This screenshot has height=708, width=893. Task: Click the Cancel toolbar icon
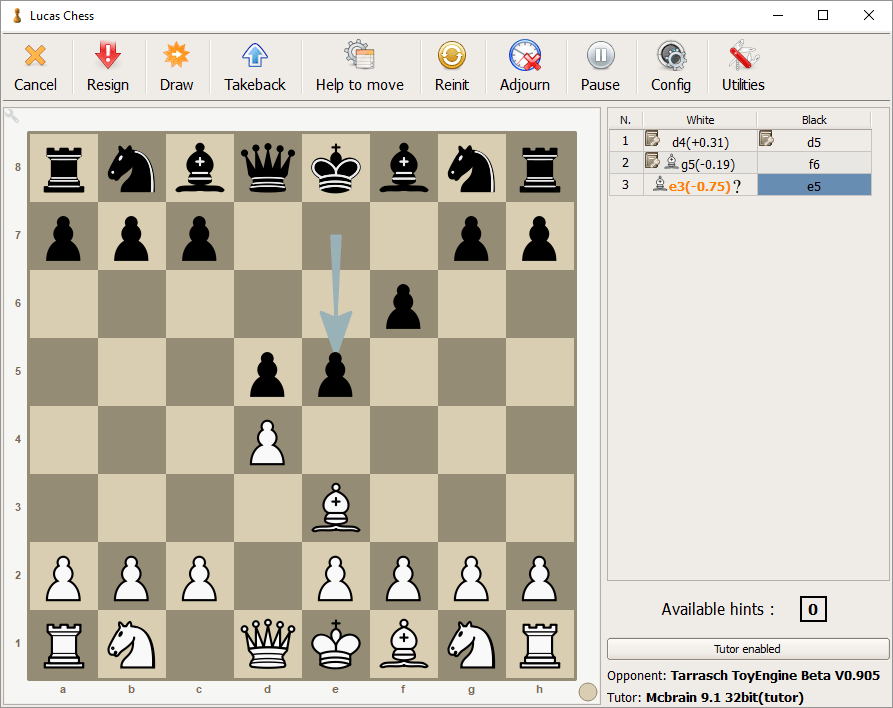point(35,67)
